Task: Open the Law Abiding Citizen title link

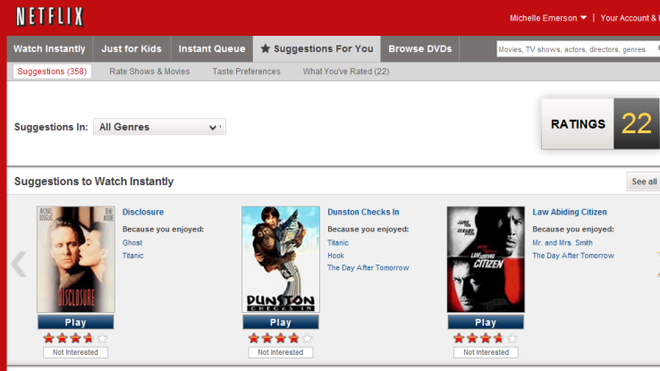Action: point(570,212)
